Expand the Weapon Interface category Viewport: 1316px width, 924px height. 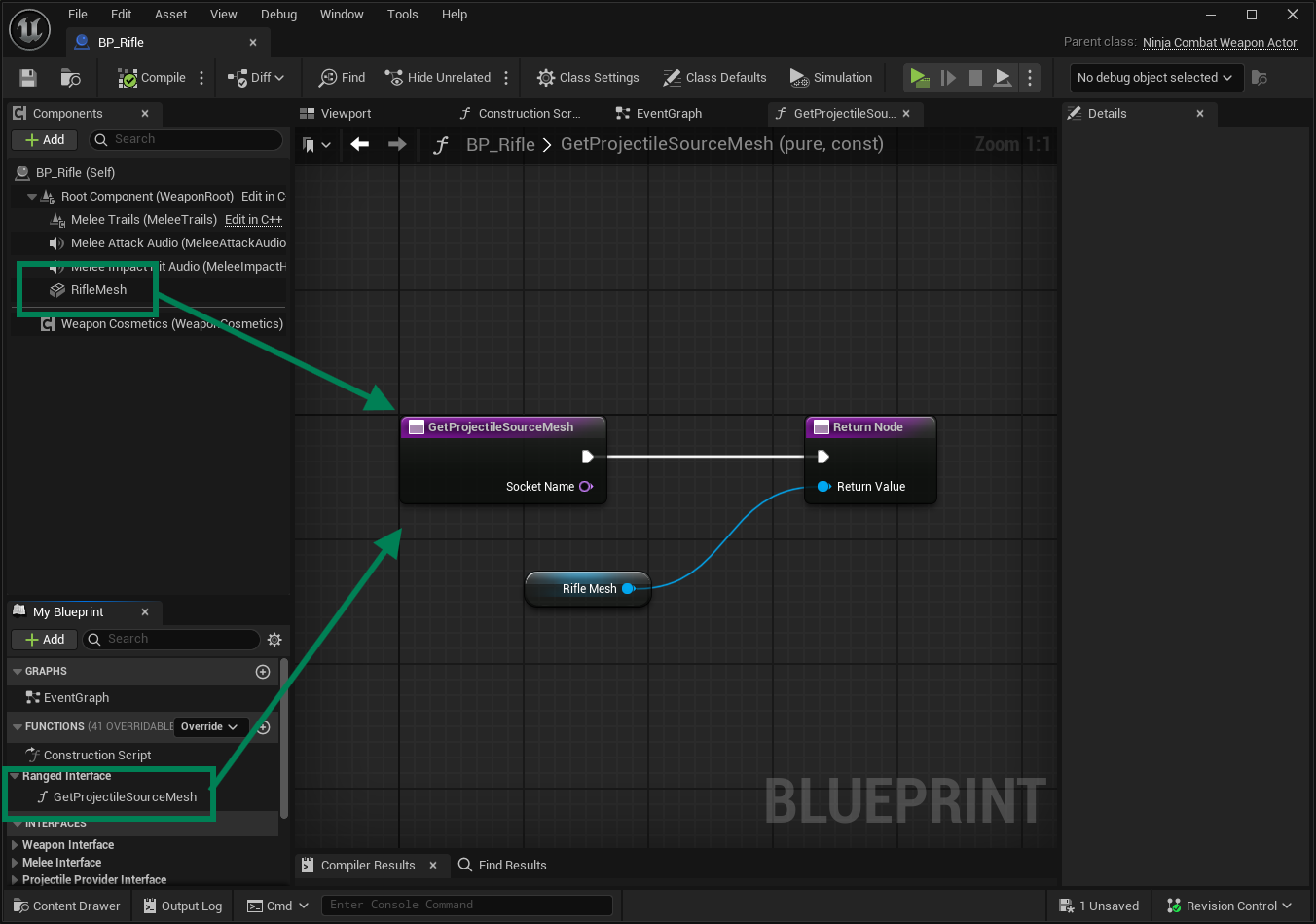15,845
